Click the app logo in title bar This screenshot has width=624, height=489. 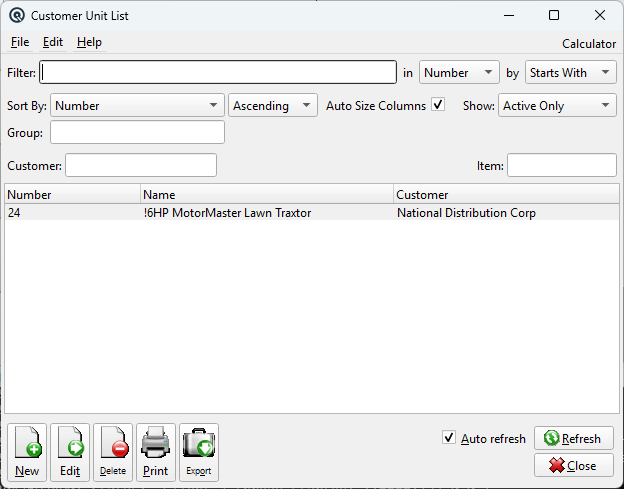pyautogui.click(x=17, y=16)
